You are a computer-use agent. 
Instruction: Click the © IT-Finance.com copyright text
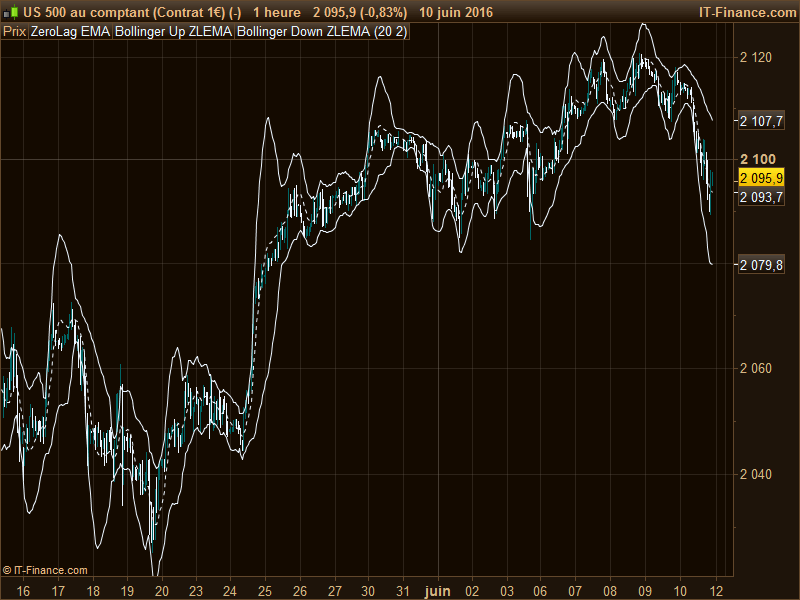coord(45,570)
